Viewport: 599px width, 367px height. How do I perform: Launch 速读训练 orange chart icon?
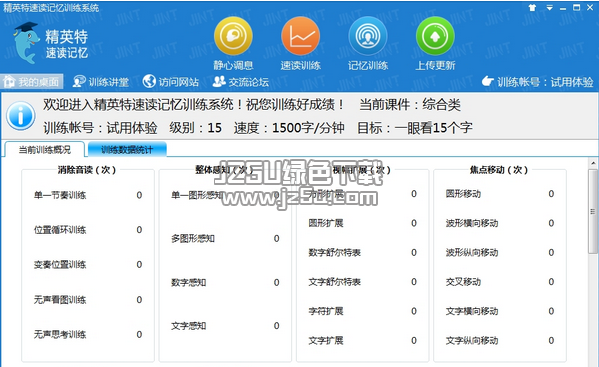click(300, 36)
